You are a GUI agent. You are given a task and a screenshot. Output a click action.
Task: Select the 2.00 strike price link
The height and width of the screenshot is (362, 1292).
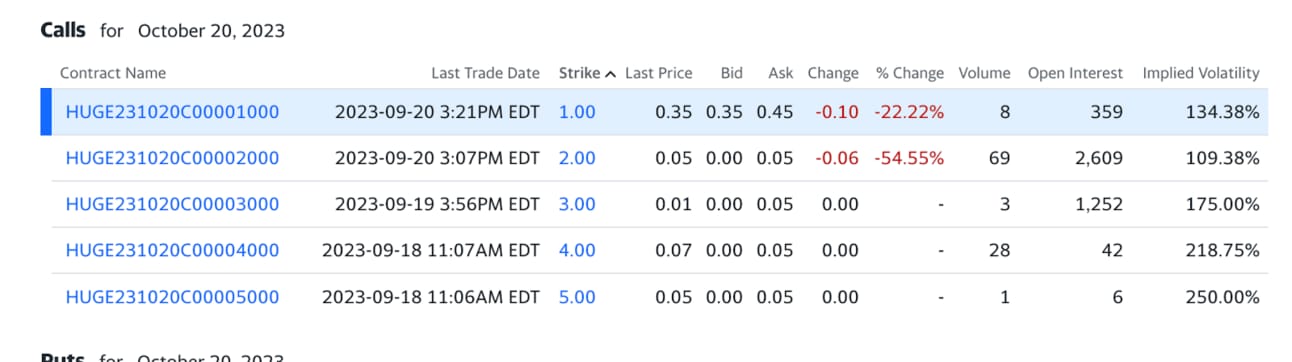point(577,158)
